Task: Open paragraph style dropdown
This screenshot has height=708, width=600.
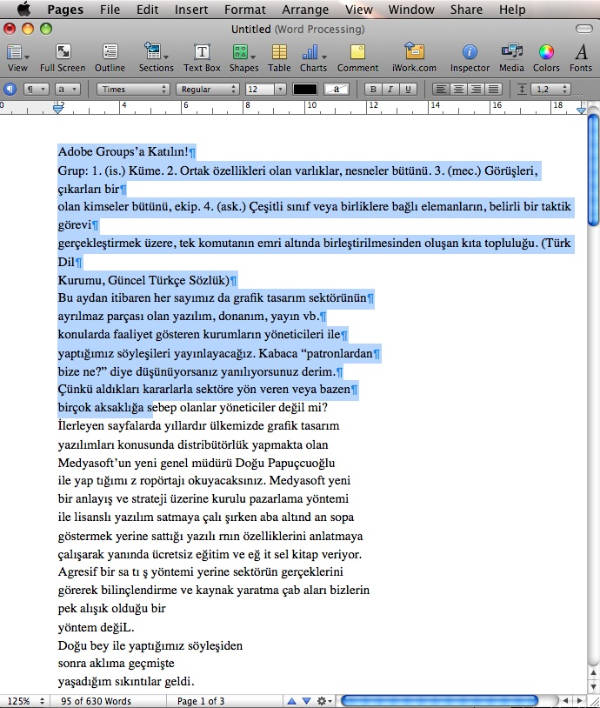Action: pyautogui.click(x=36, y=89)
